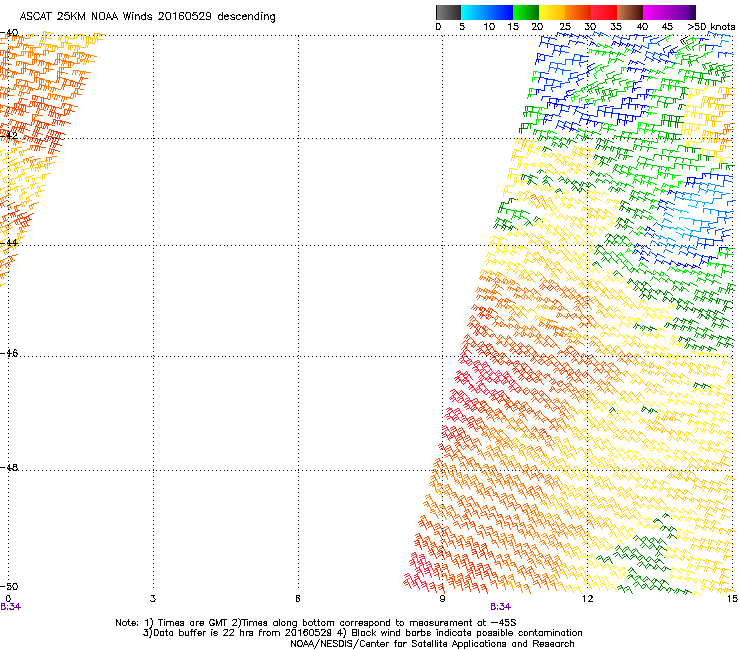Screen dimensions: 740x650
Task: Click the 'NOAA/NESDIS/Center for Satellite Applications and Research' credit
Action: (x=432, y=644)
